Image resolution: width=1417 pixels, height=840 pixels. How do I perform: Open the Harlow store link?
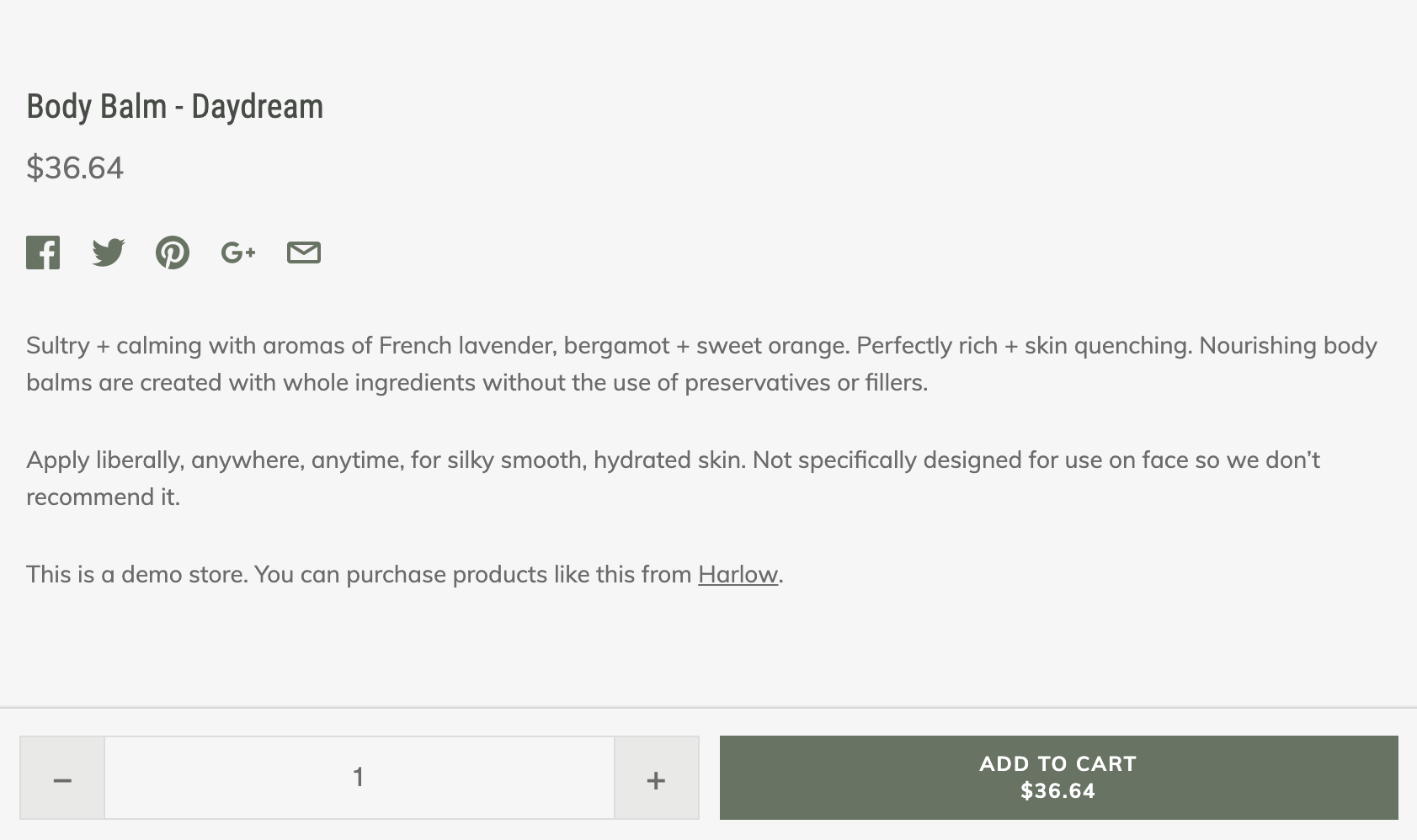pos(738,575)
